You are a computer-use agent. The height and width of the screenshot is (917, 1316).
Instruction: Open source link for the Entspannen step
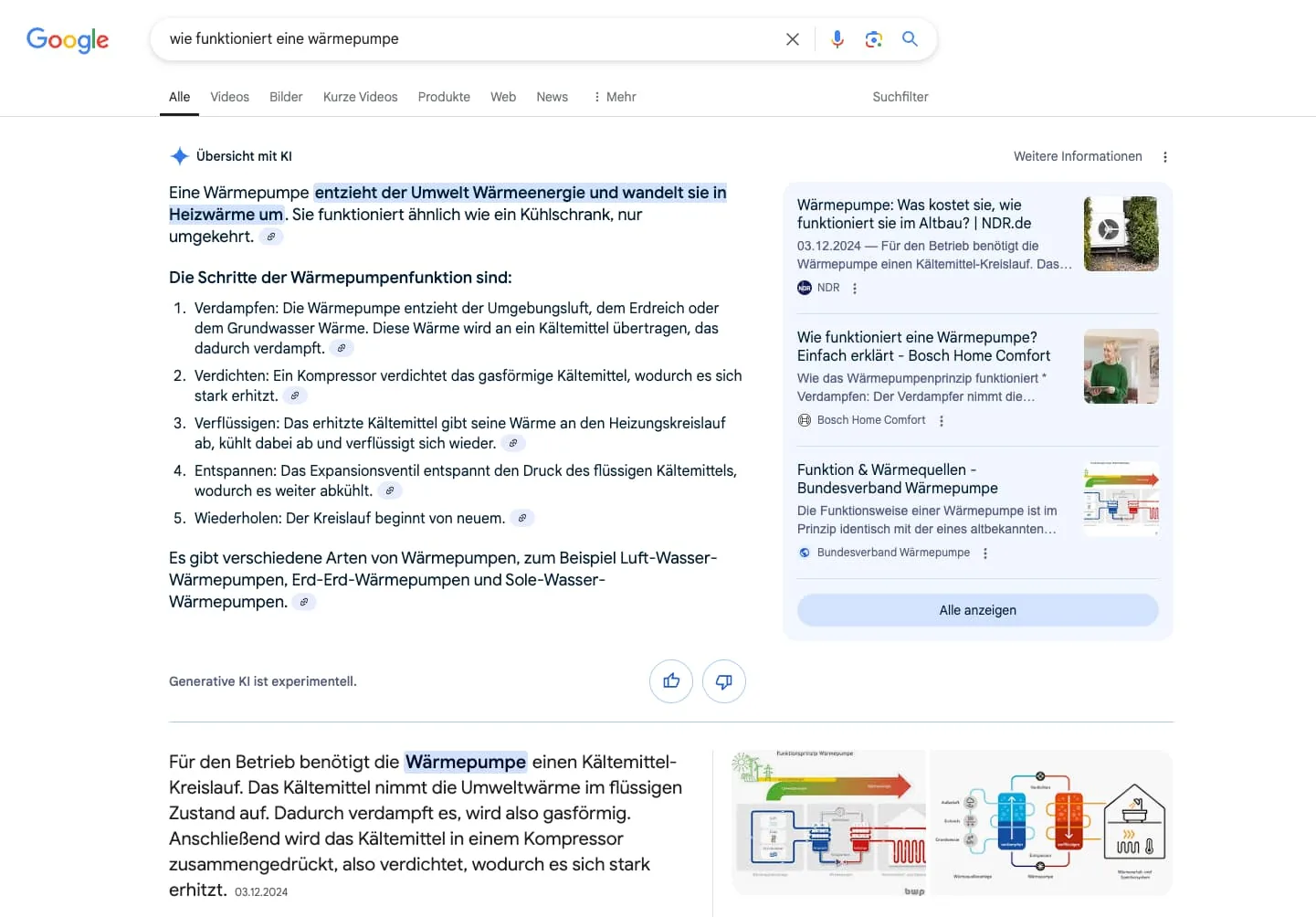pos(390,490)
